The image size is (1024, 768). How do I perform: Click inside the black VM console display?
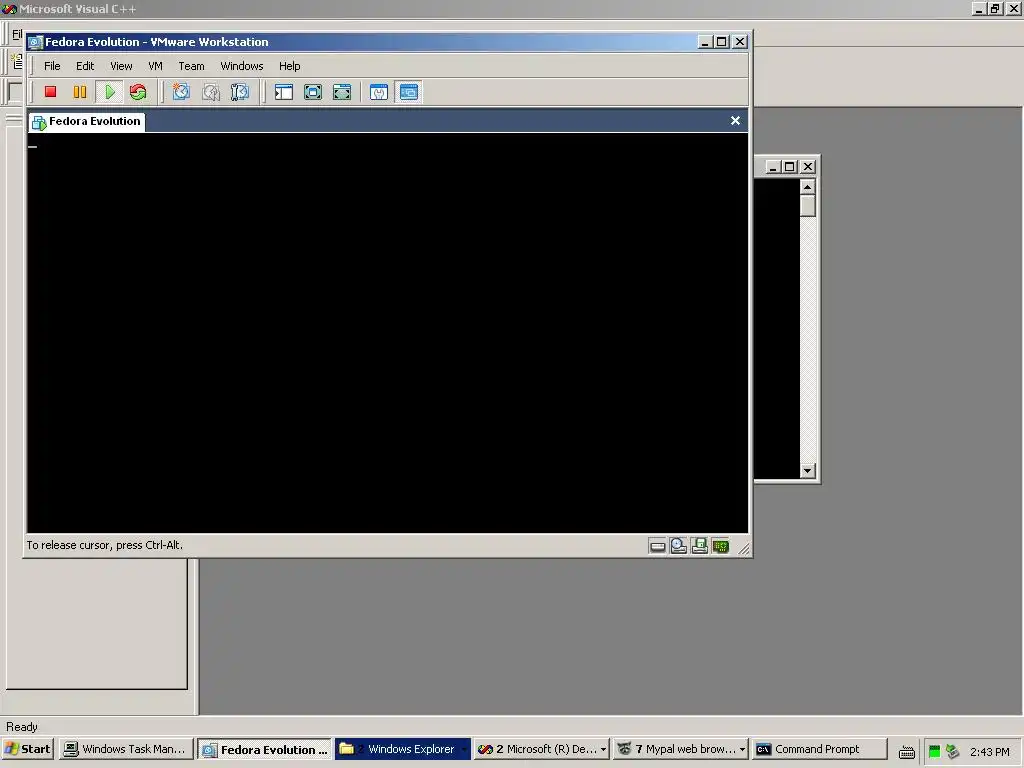[387, 333]
